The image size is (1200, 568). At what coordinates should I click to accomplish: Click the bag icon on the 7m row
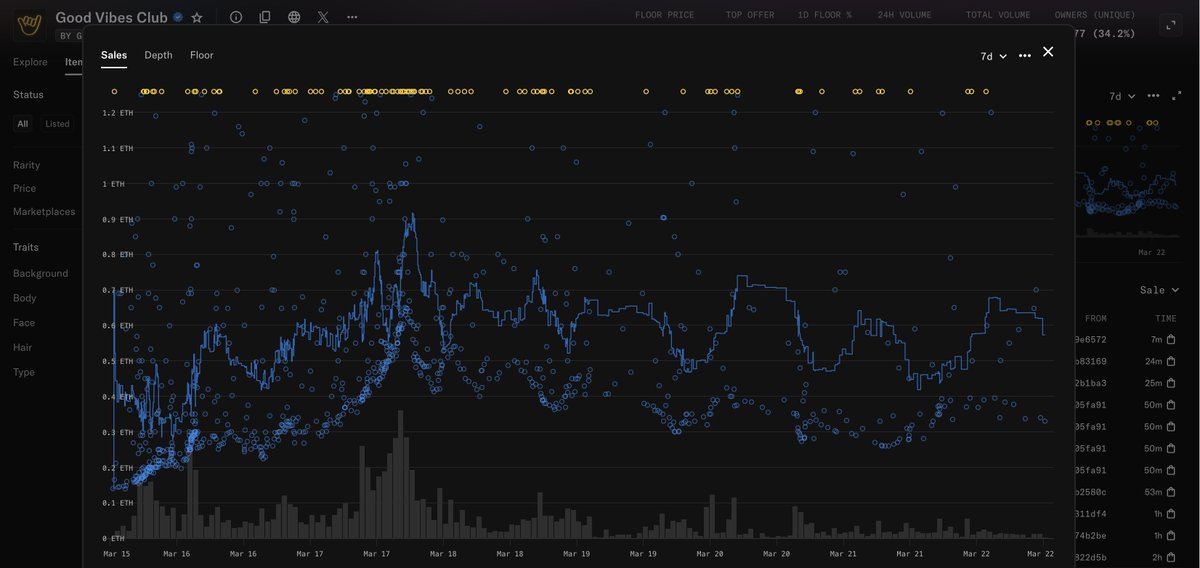[x=1170, y=340]
